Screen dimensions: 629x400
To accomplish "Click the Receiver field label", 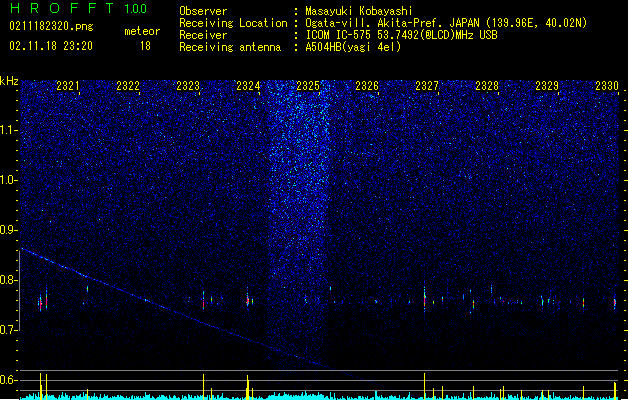I will (203, 35).
